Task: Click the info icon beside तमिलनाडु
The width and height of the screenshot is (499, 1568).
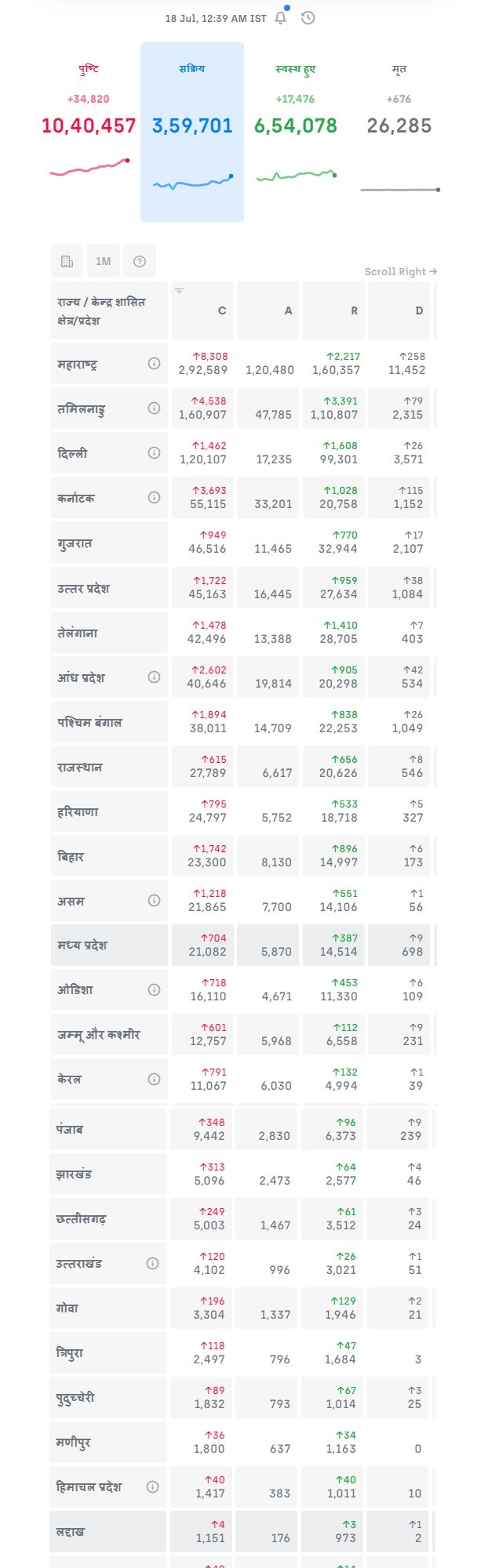Action: [x=154, y=408]
